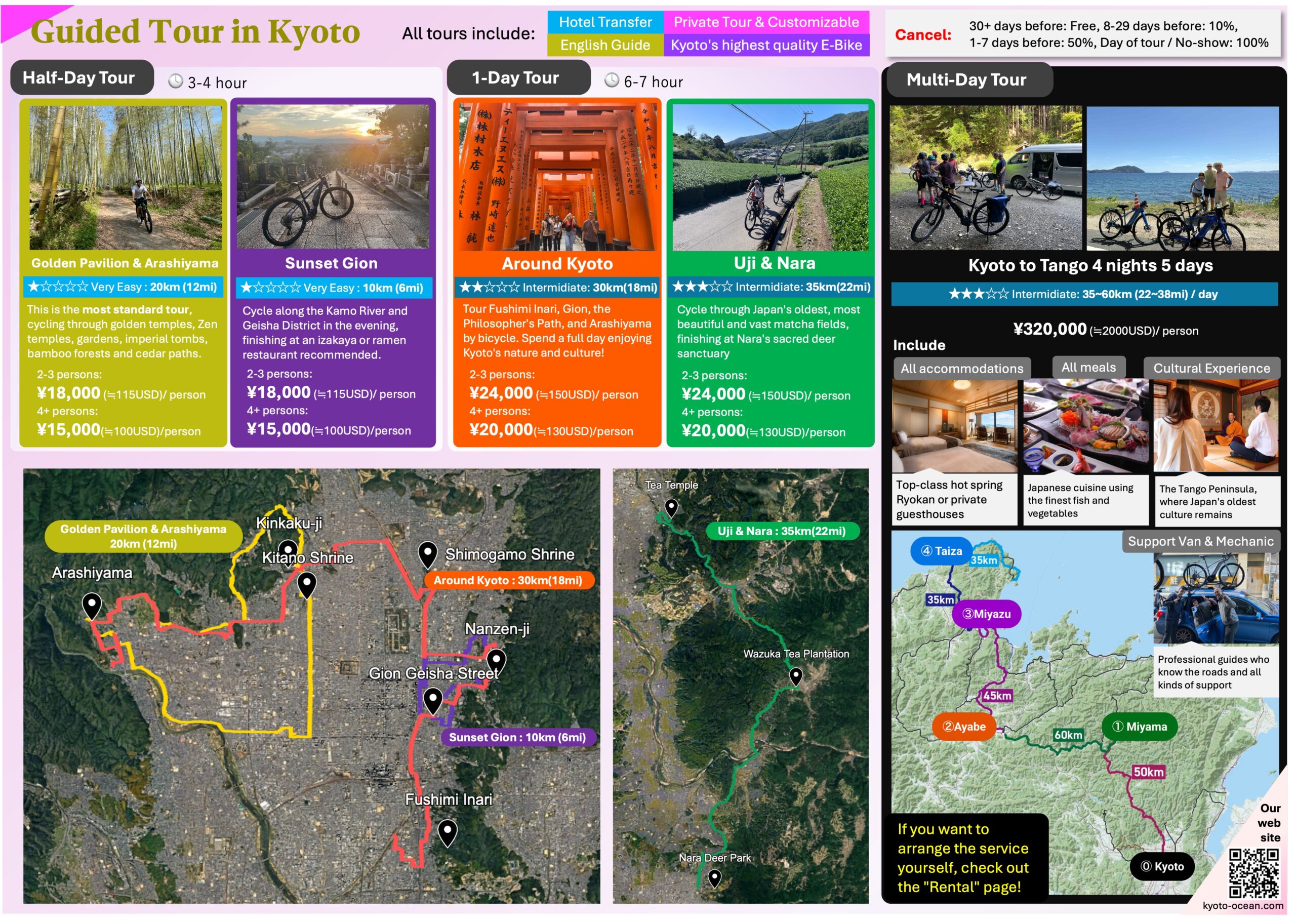Click the website QR code

coord(1253,873)
